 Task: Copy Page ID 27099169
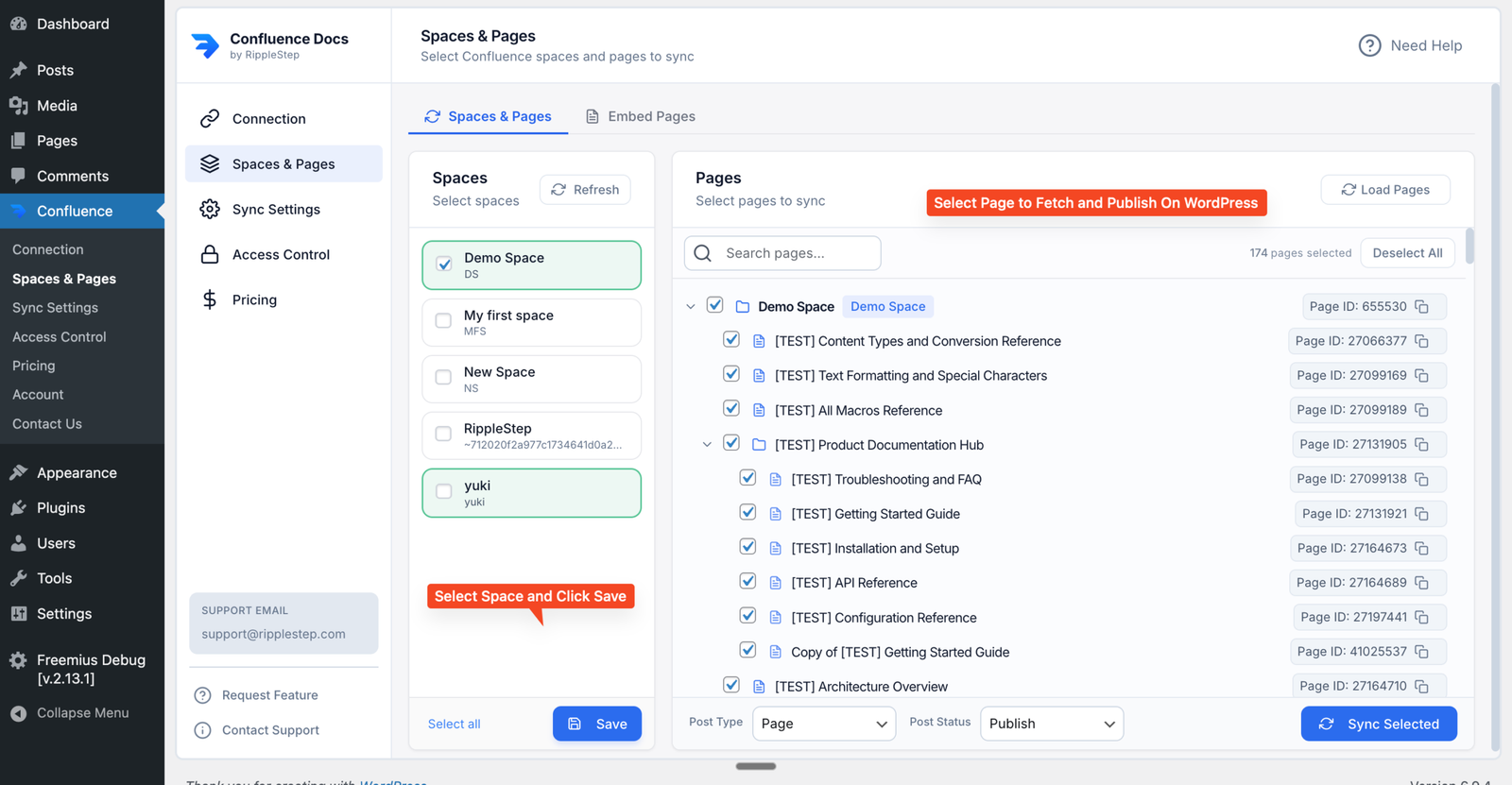pyautogui.click(x=1421, y=375)
